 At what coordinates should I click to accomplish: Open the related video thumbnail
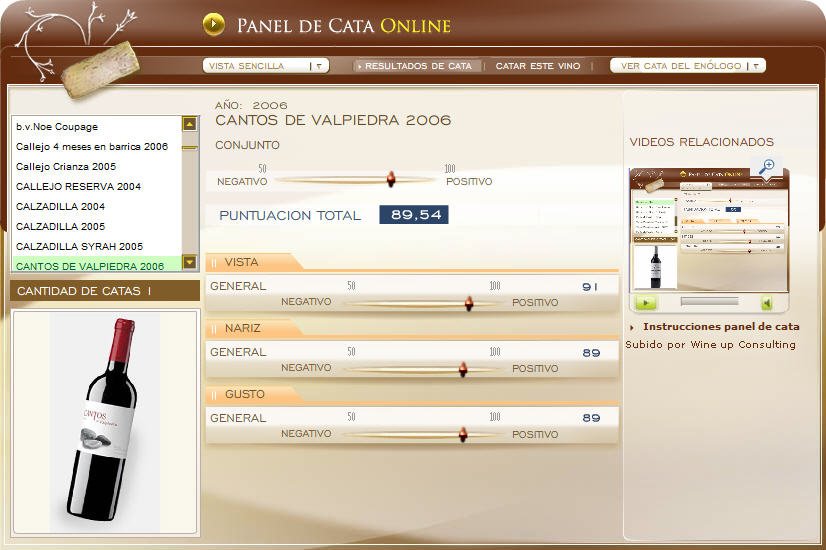click(709, 229)
